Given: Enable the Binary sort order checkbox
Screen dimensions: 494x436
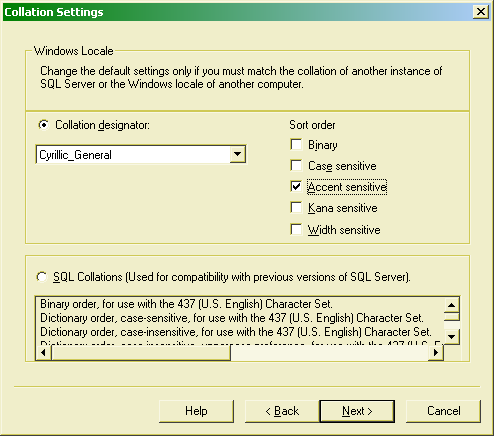Looking at the screenshot, I should coord(296,145).
